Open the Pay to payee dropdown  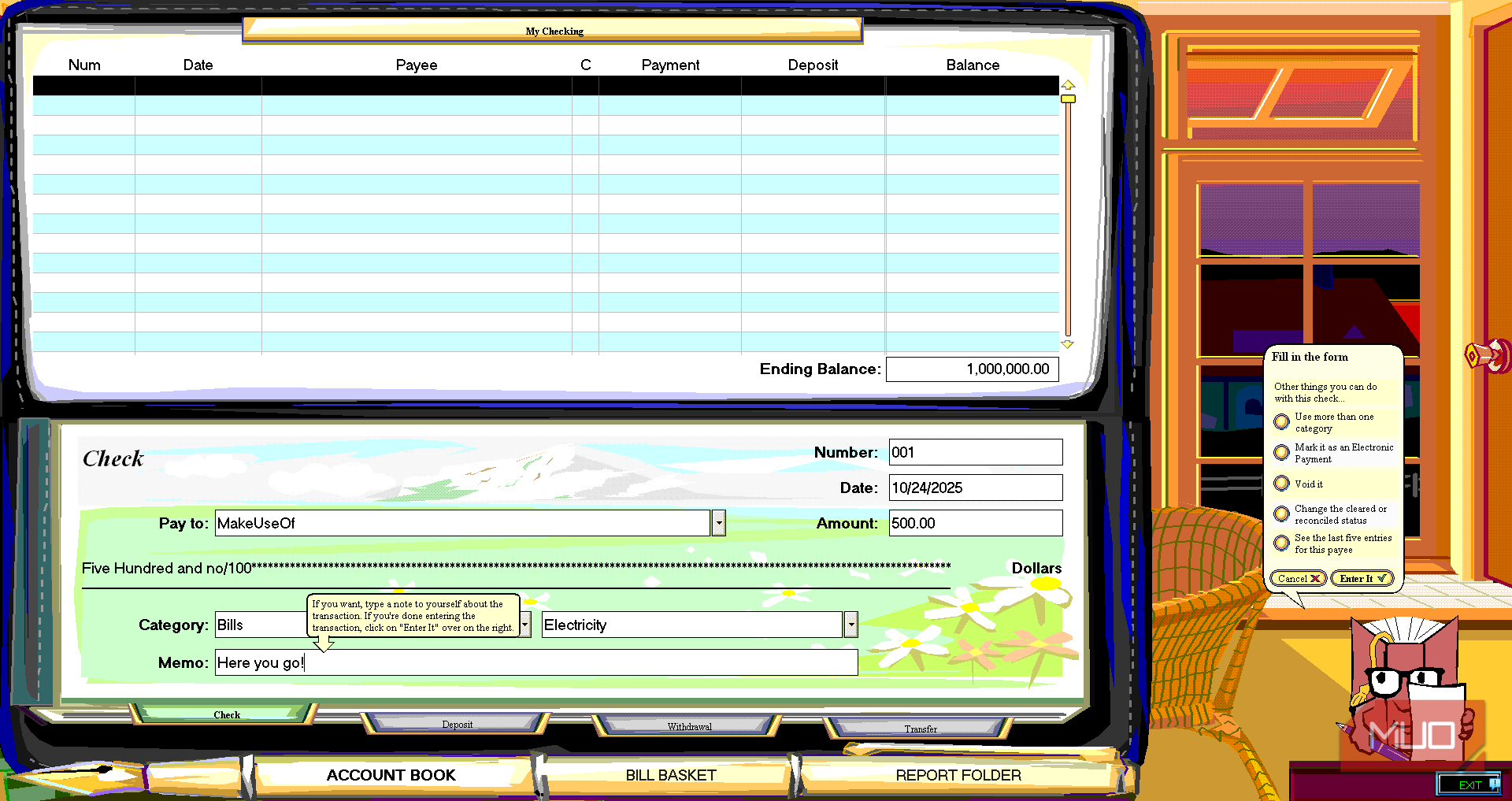click(x=718, y=523)
